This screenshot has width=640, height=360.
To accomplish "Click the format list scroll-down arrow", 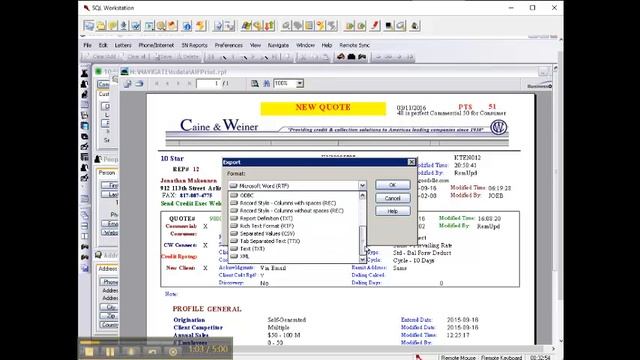I will pyautogui.click(x=362, y=259).
